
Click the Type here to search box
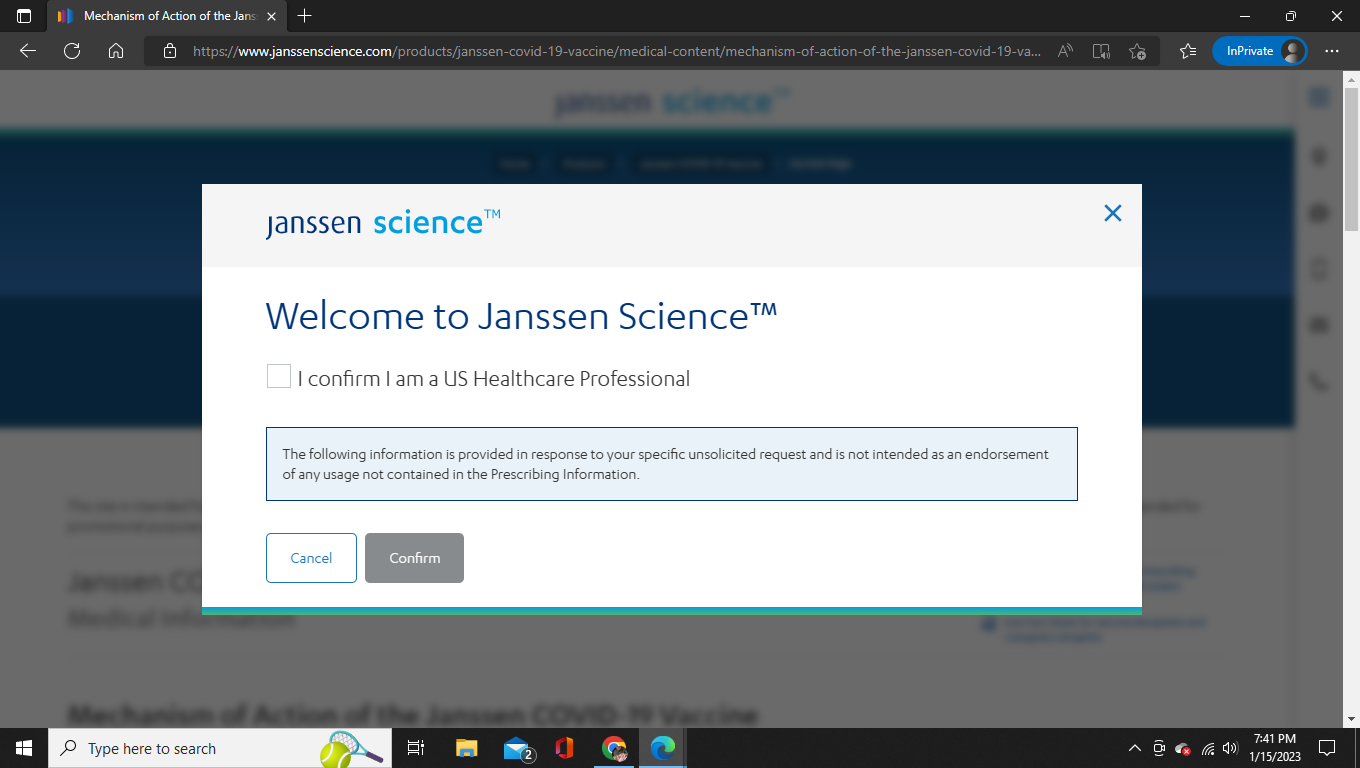(220, 748)
